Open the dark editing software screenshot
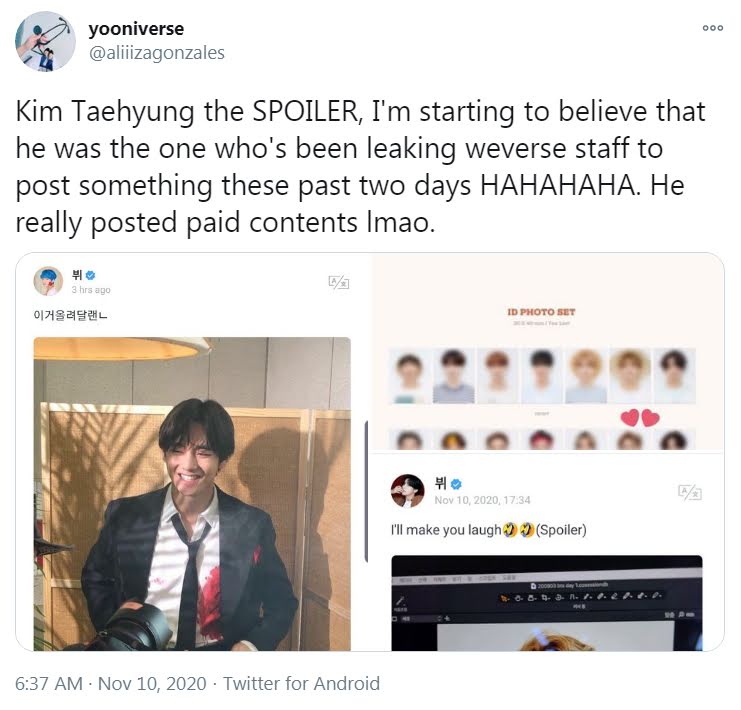The image size is (741, 710). point(547,603)
